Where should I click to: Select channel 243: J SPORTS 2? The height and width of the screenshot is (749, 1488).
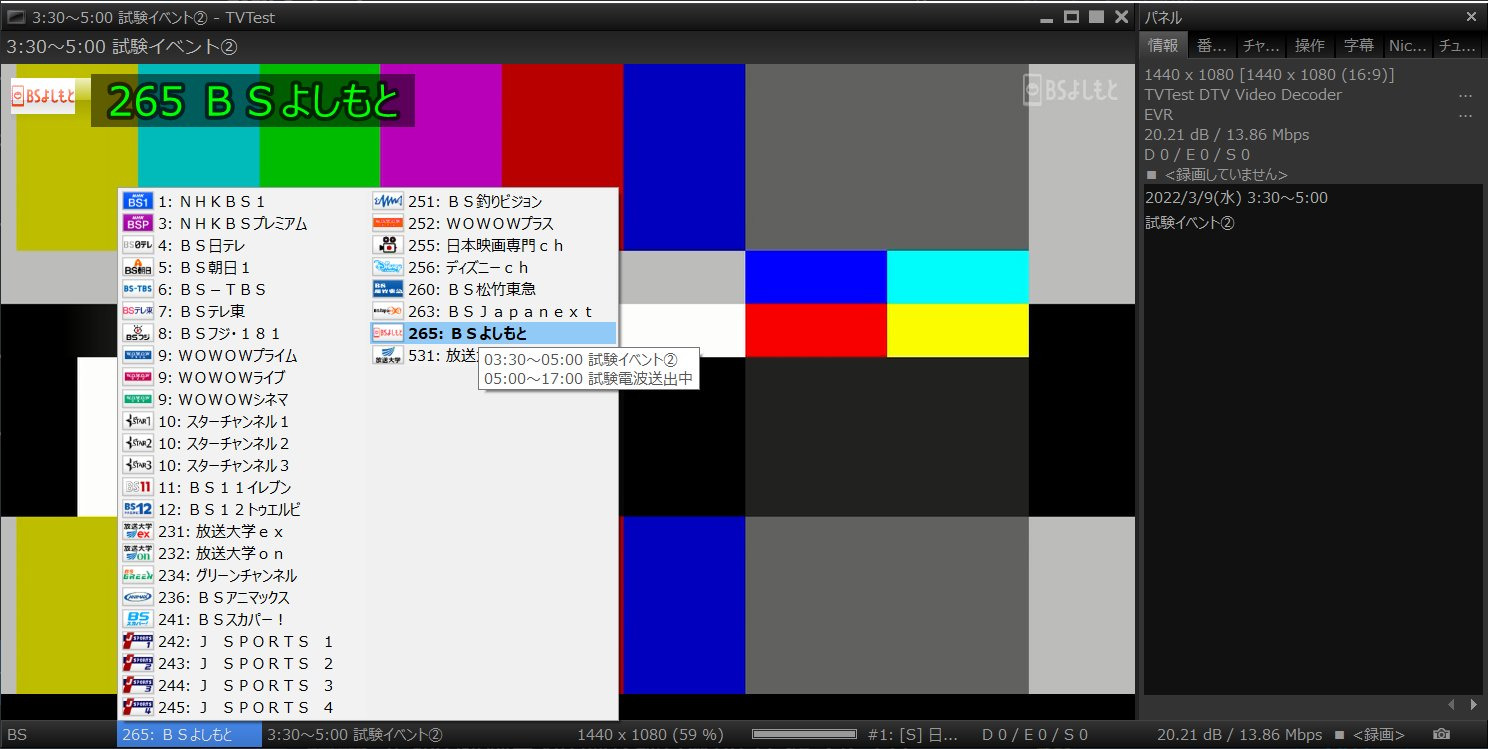pos(243,664)
